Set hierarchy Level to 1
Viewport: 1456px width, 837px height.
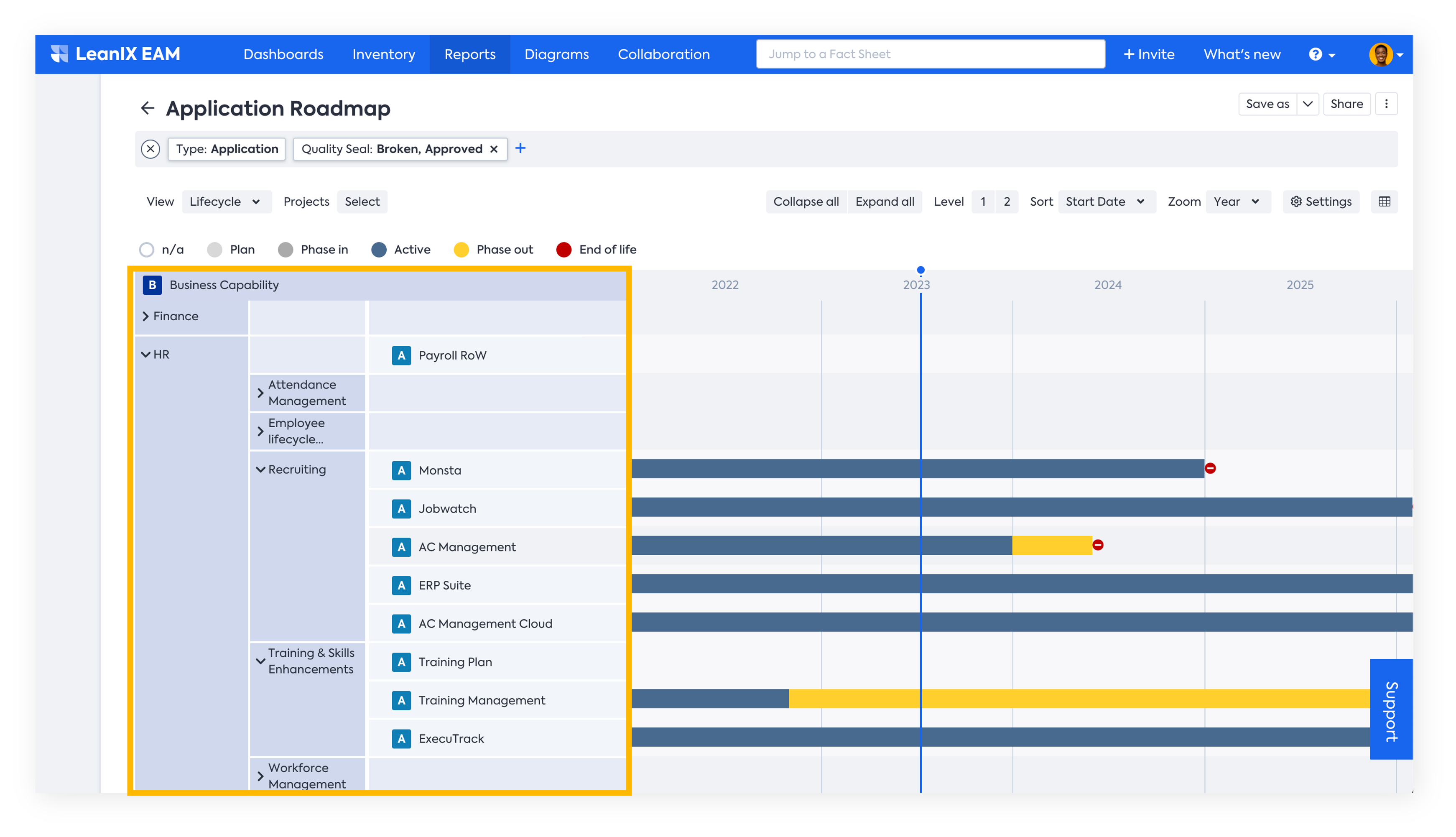coord(983,202)
